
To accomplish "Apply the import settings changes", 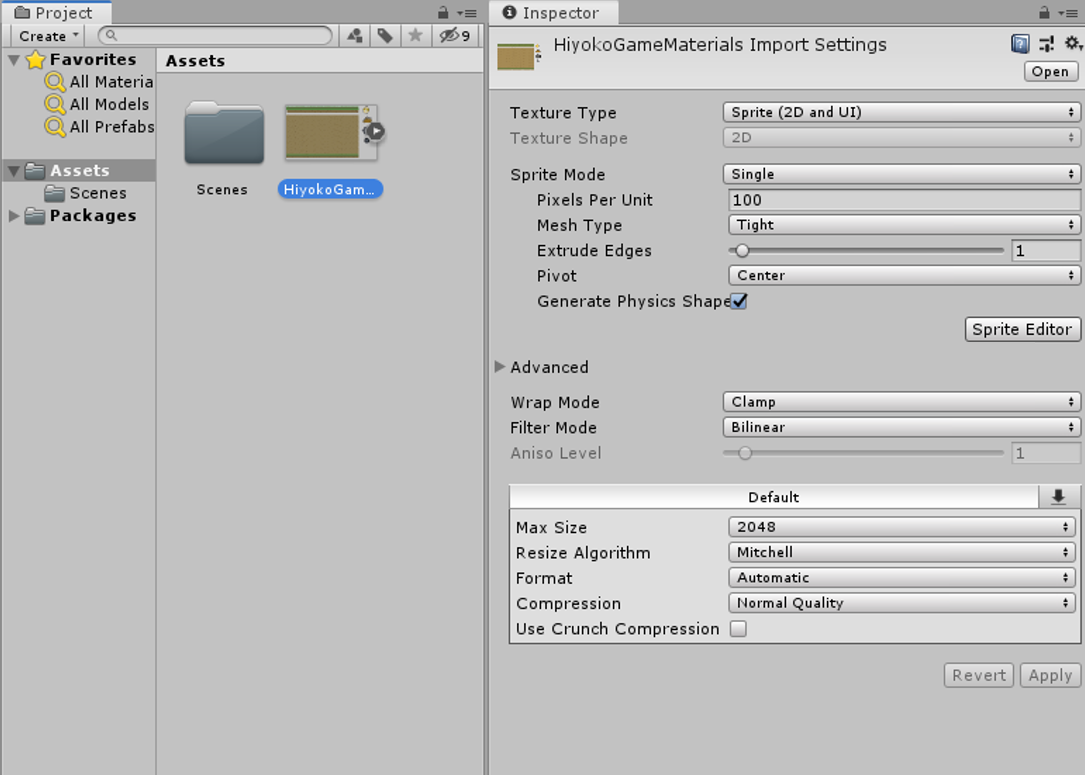I will (1049, 675).
